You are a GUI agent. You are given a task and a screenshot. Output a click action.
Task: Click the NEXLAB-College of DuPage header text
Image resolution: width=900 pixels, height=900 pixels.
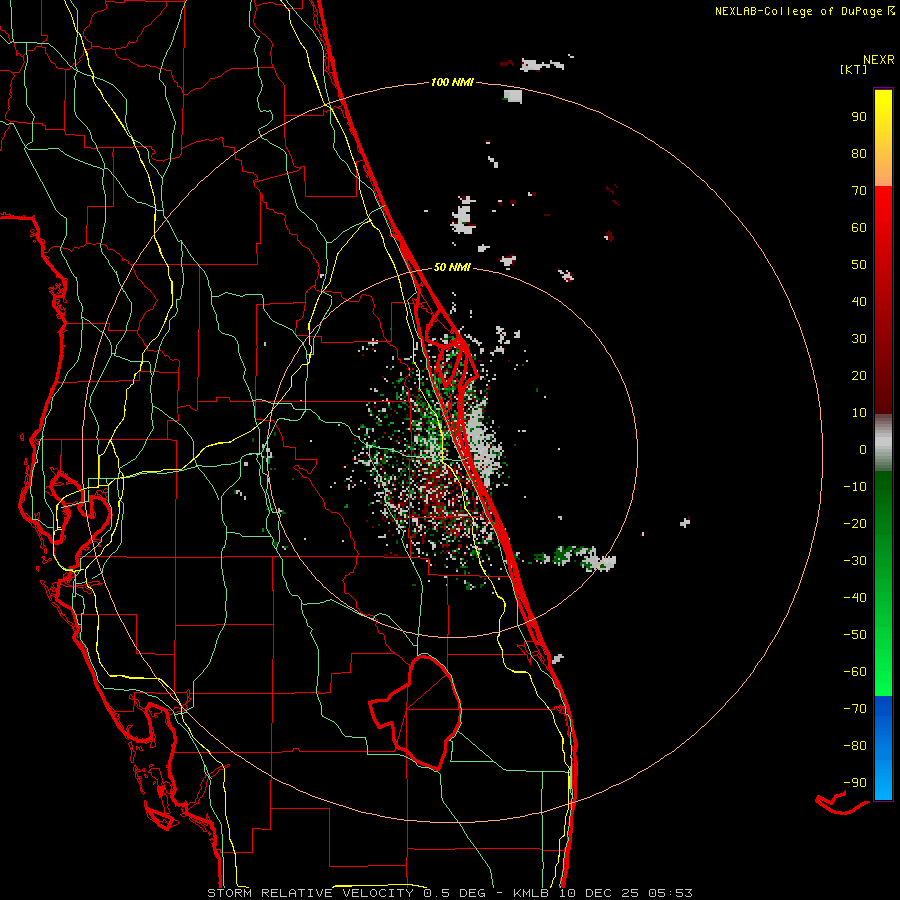pyautogui.click(x=804, y=11)
